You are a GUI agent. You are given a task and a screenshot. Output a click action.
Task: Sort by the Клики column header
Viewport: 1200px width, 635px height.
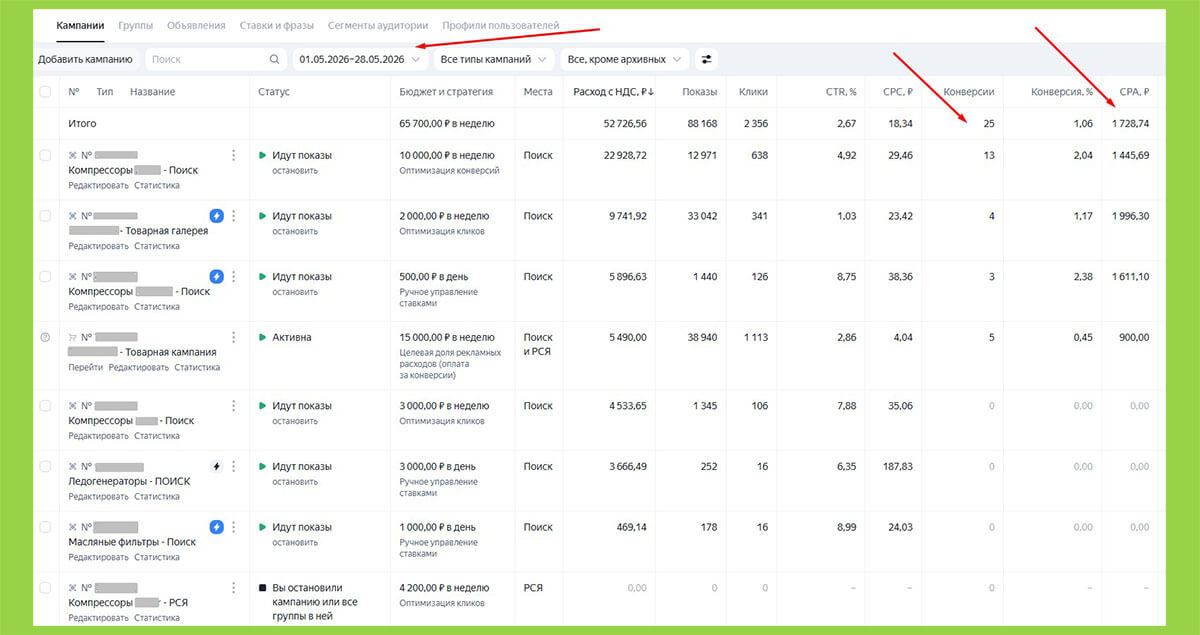(752, 92)
